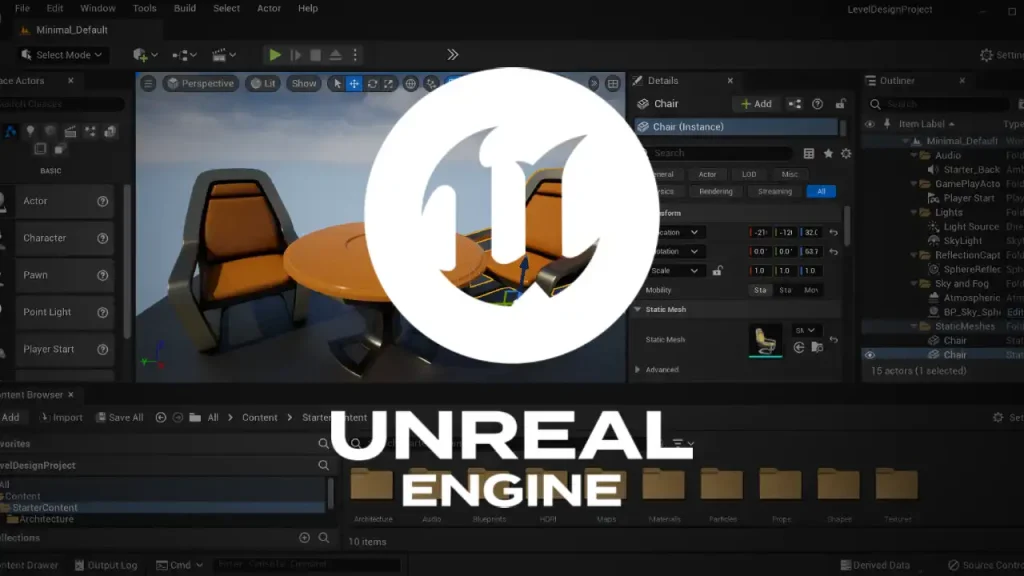Open the Actor menu
The image size is (1024, 576).
(268, 8)
